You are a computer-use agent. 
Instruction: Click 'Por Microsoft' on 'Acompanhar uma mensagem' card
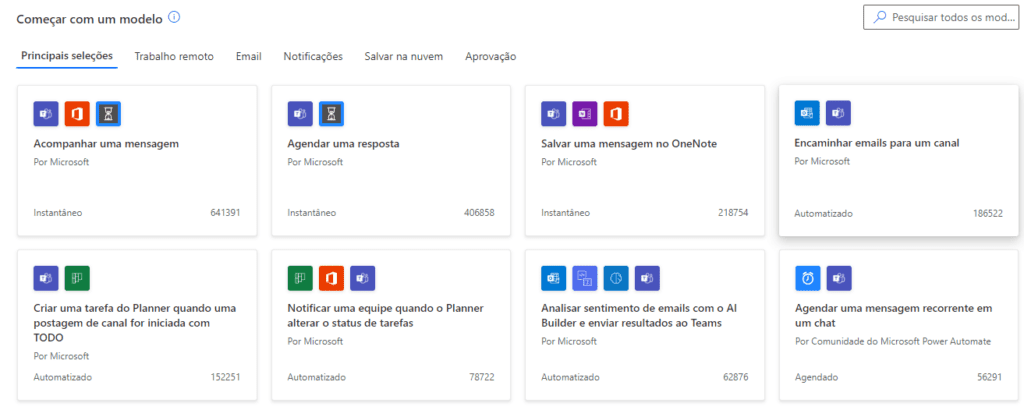[x=61, y=162]
